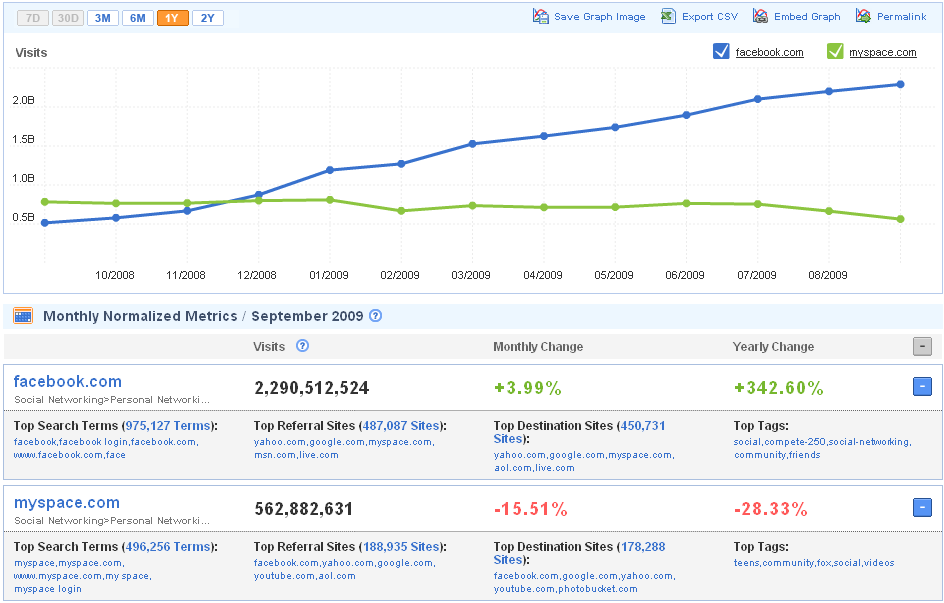This screenshot has width=944, height=603.
Task: Click myspace's monthly change -15.51%
Action: (x=530, y=509)
